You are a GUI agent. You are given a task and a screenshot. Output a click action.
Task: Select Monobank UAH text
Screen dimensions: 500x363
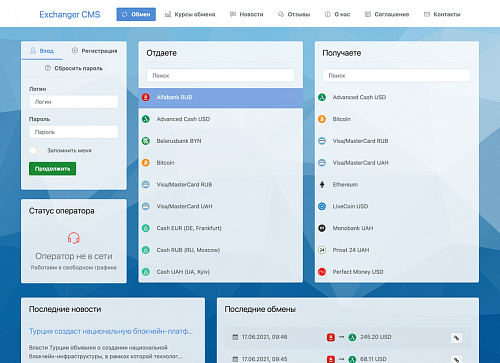[x=353, y=228]
